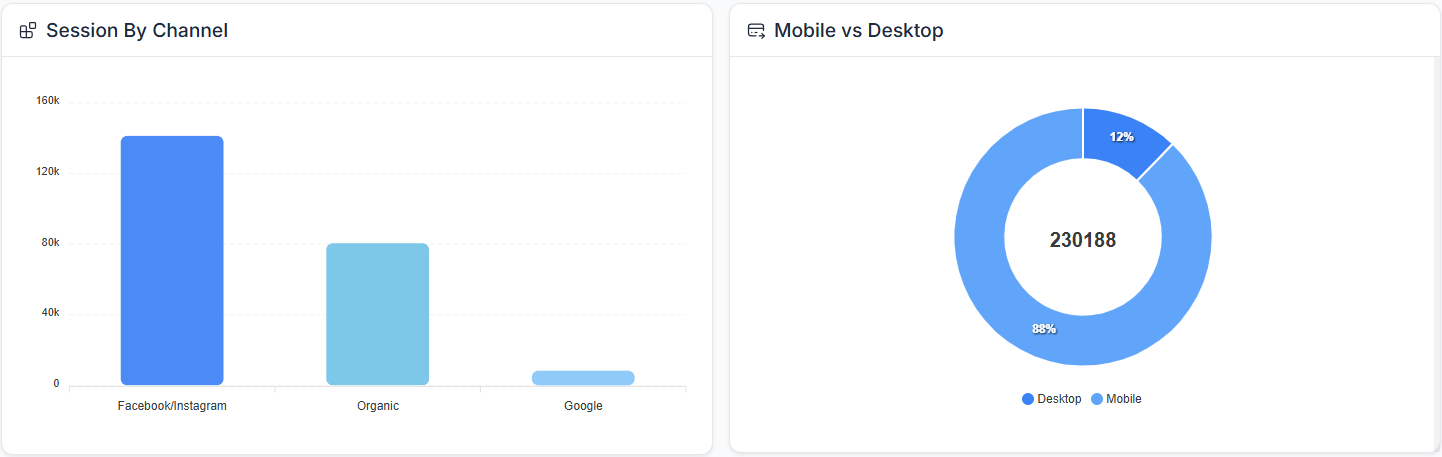Select the small Google bar
The width and height of the screenshot is (1442, 457).
click(x=583, y=378)
